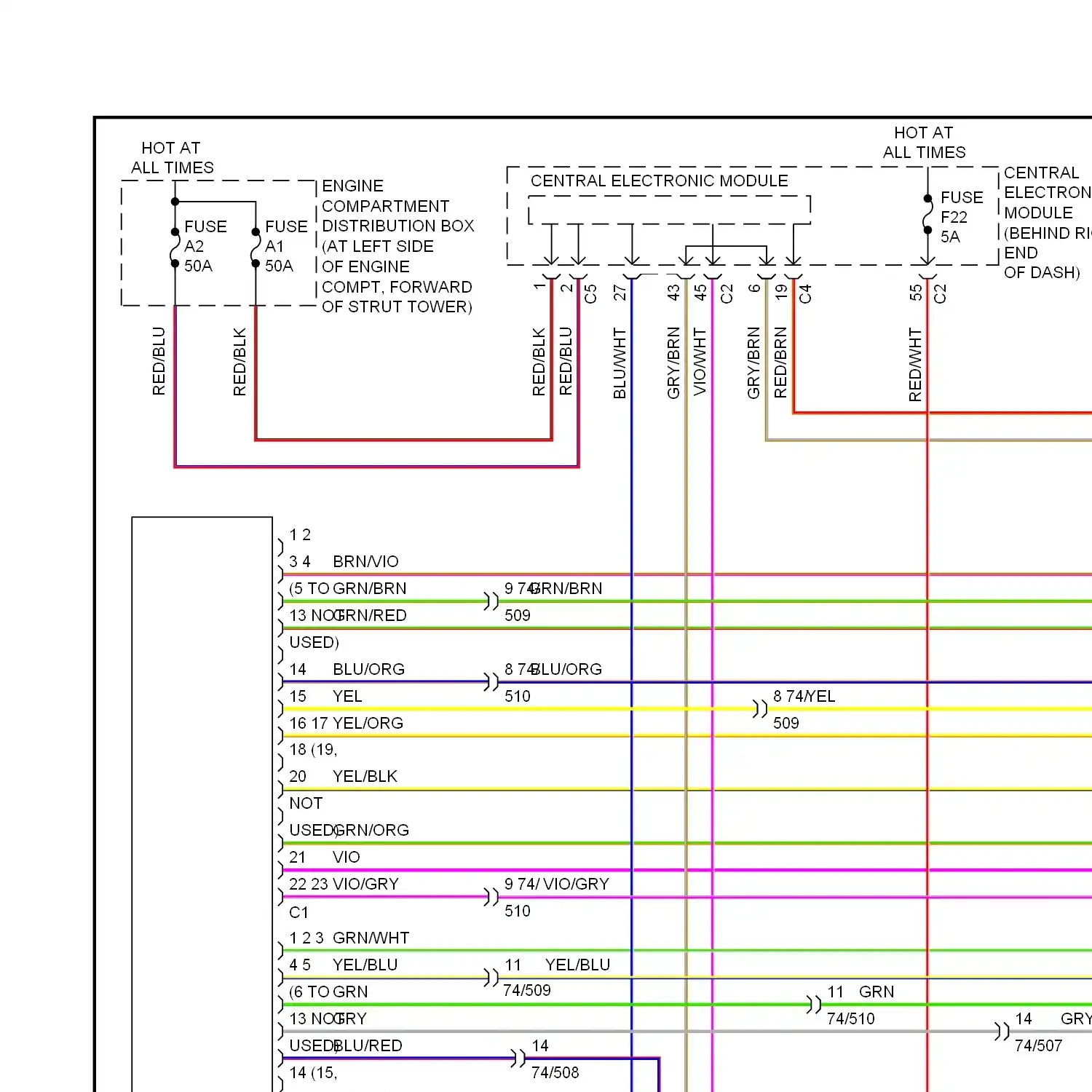The height and width of the screenshot is (1092, 1092).
Task: Click the BLU/RED wire label
Action: [368, 1045]
